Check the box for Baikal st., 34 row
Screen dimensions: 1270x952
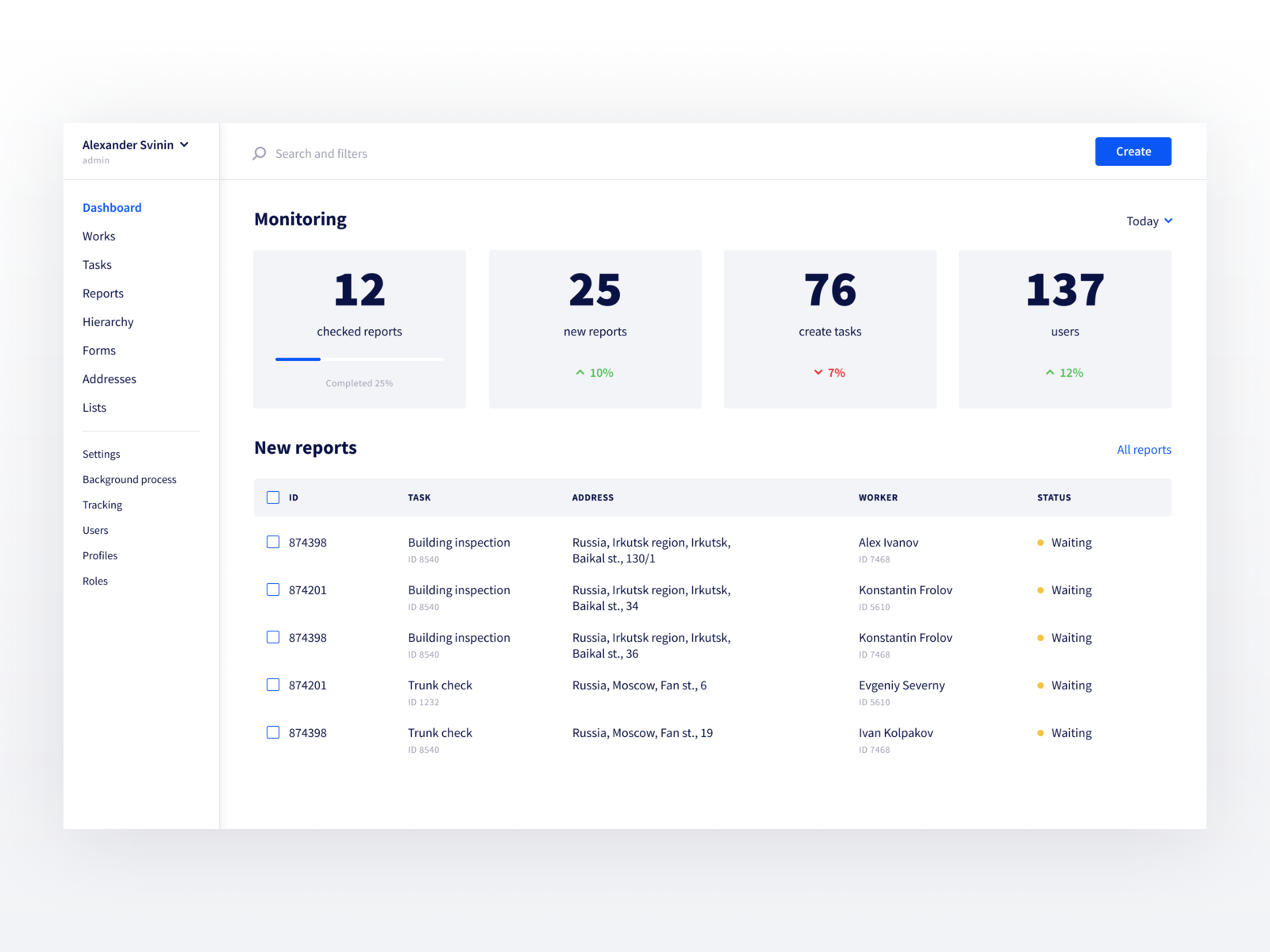coord(273,589)
